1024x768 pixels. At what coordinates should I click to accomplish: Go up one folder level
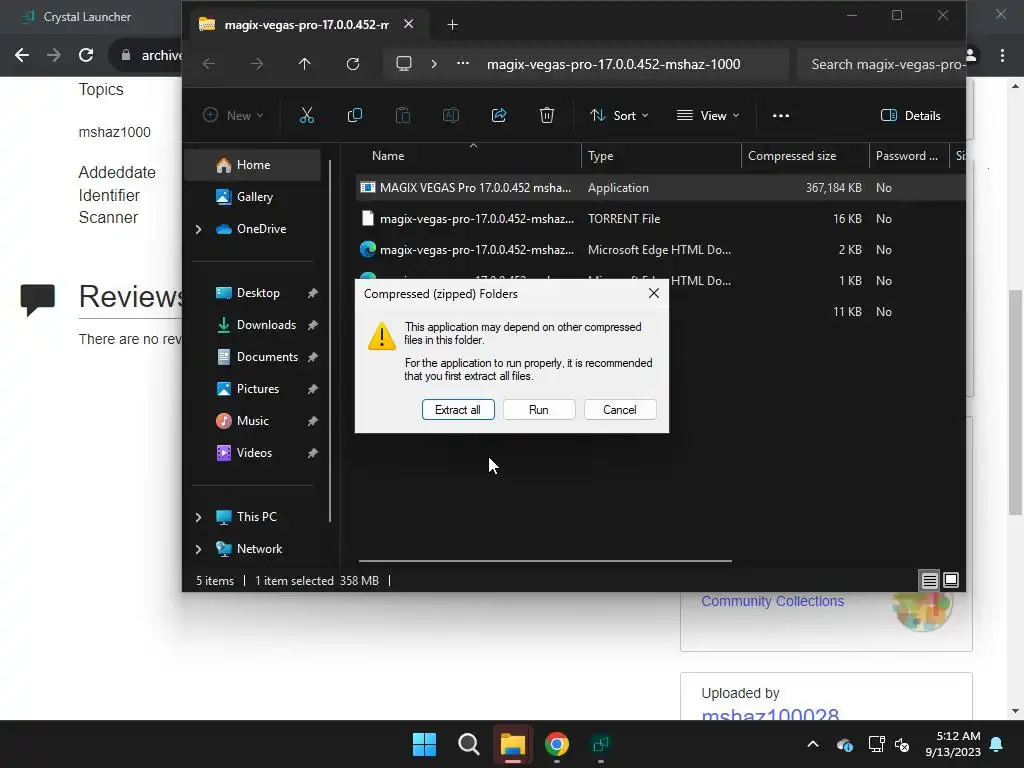(304, 64)
